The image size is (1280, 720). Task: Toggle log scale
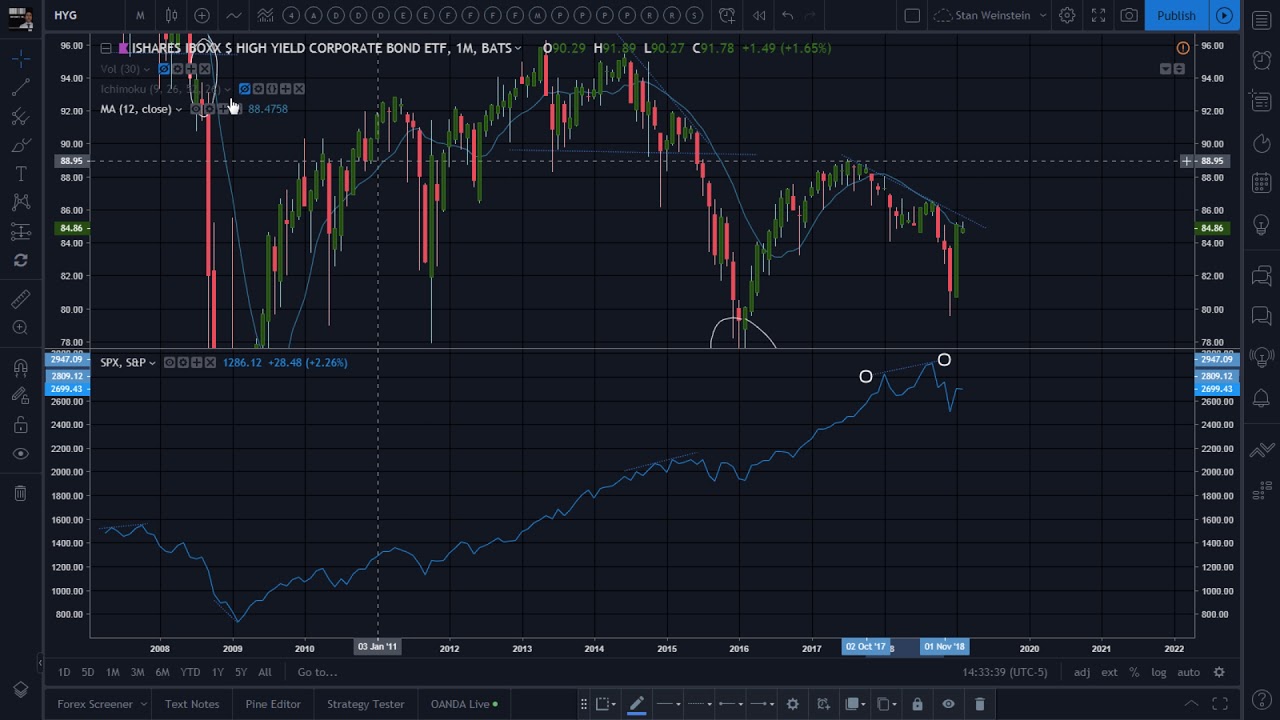(x=1158, y=672)
